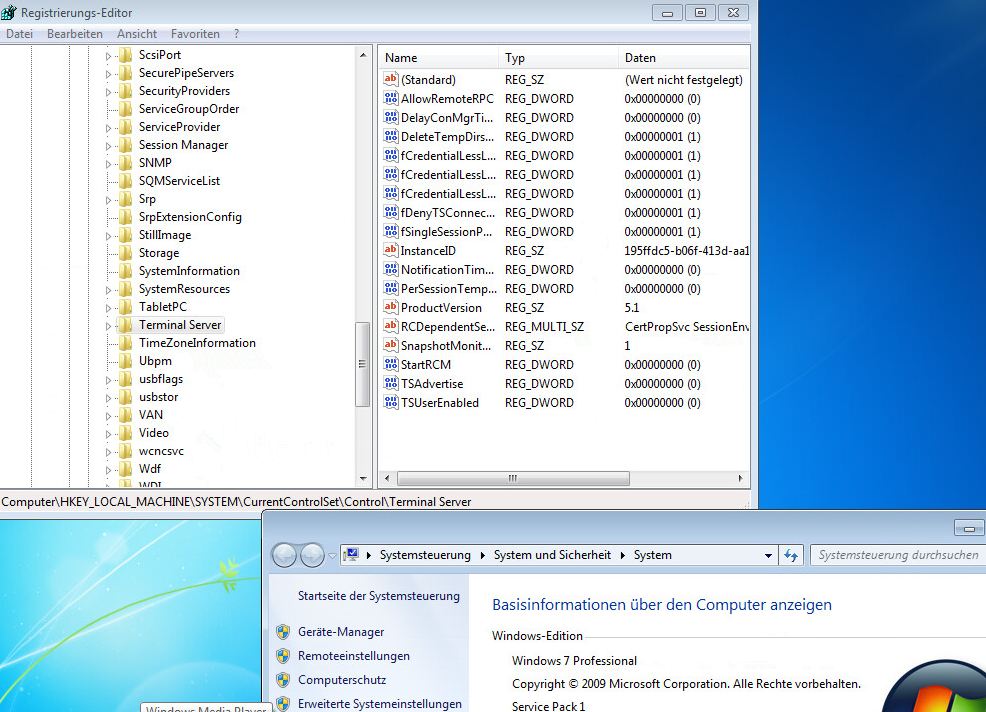Click the AllowRemoteRPC DWORD value icon

[391, 98]
